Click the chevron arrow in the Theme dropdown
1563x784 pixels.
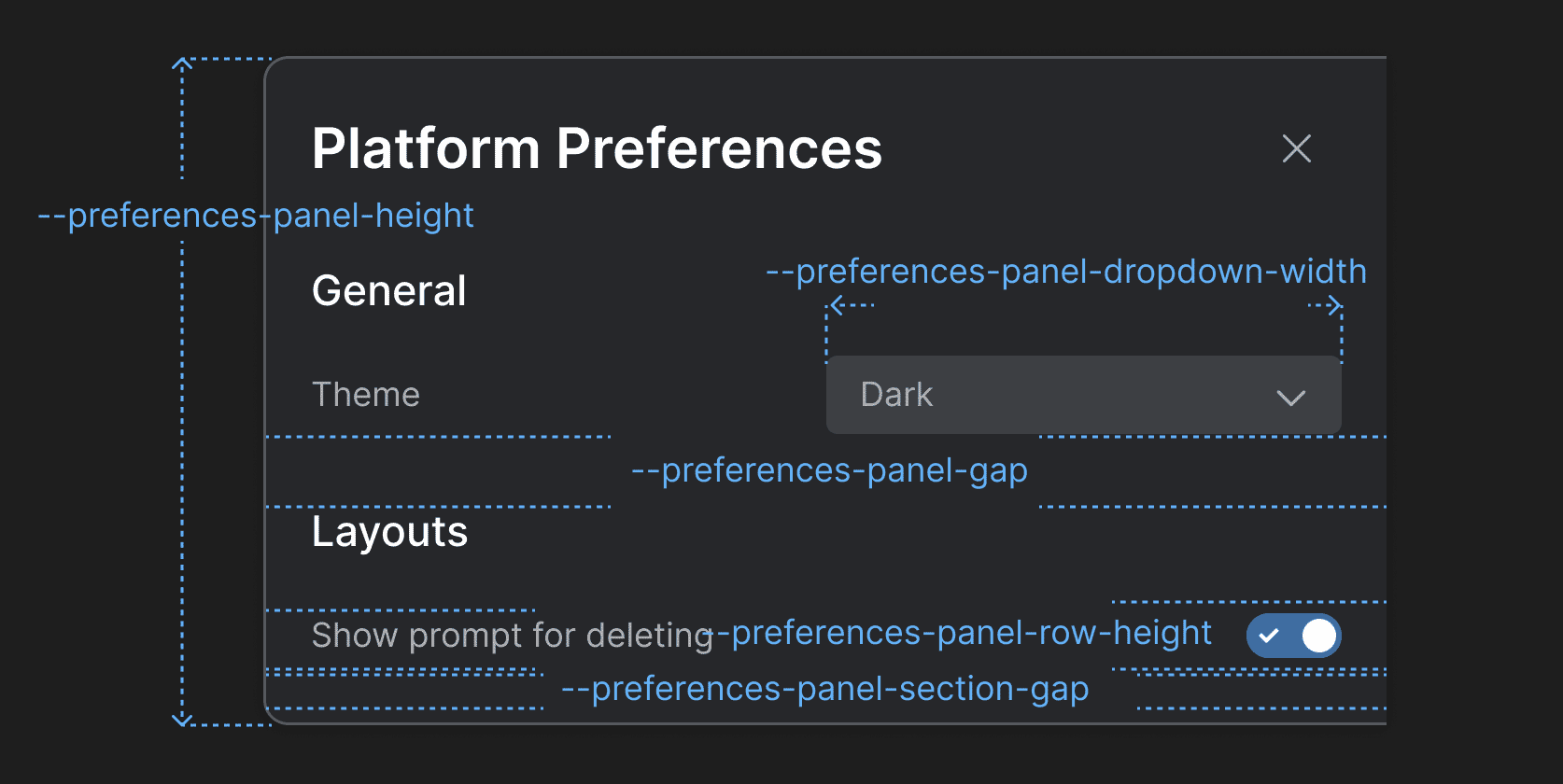click(x=1290, y=398)
